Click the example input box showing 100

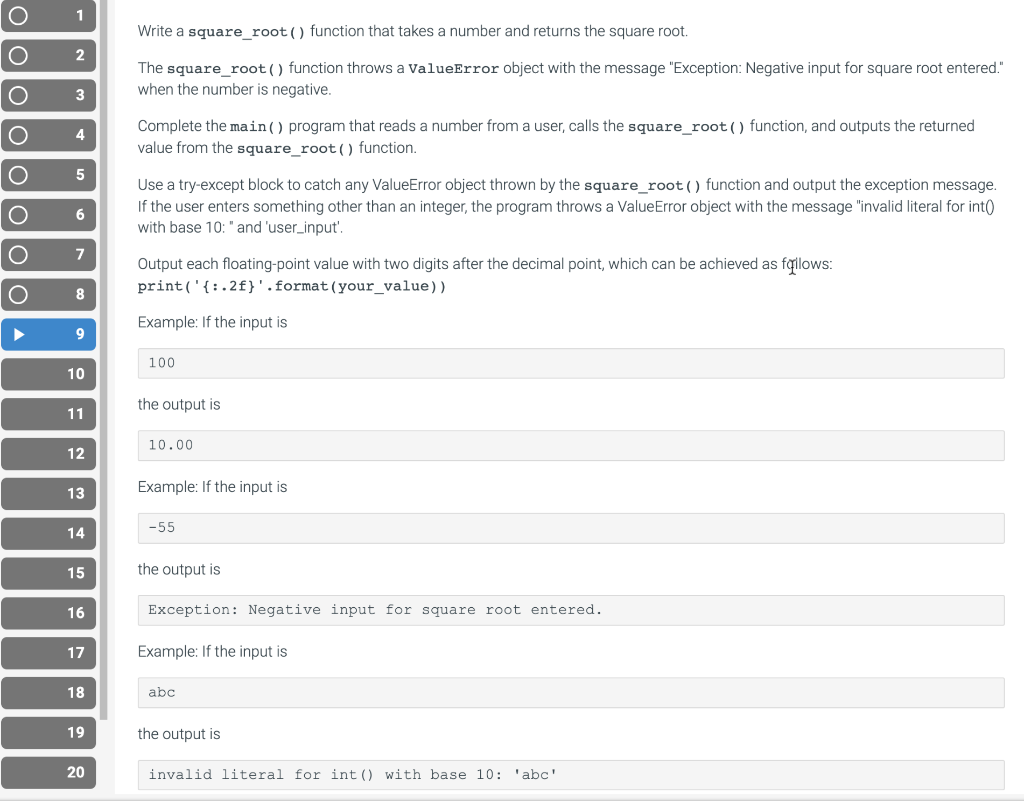(x=571, y=362)
